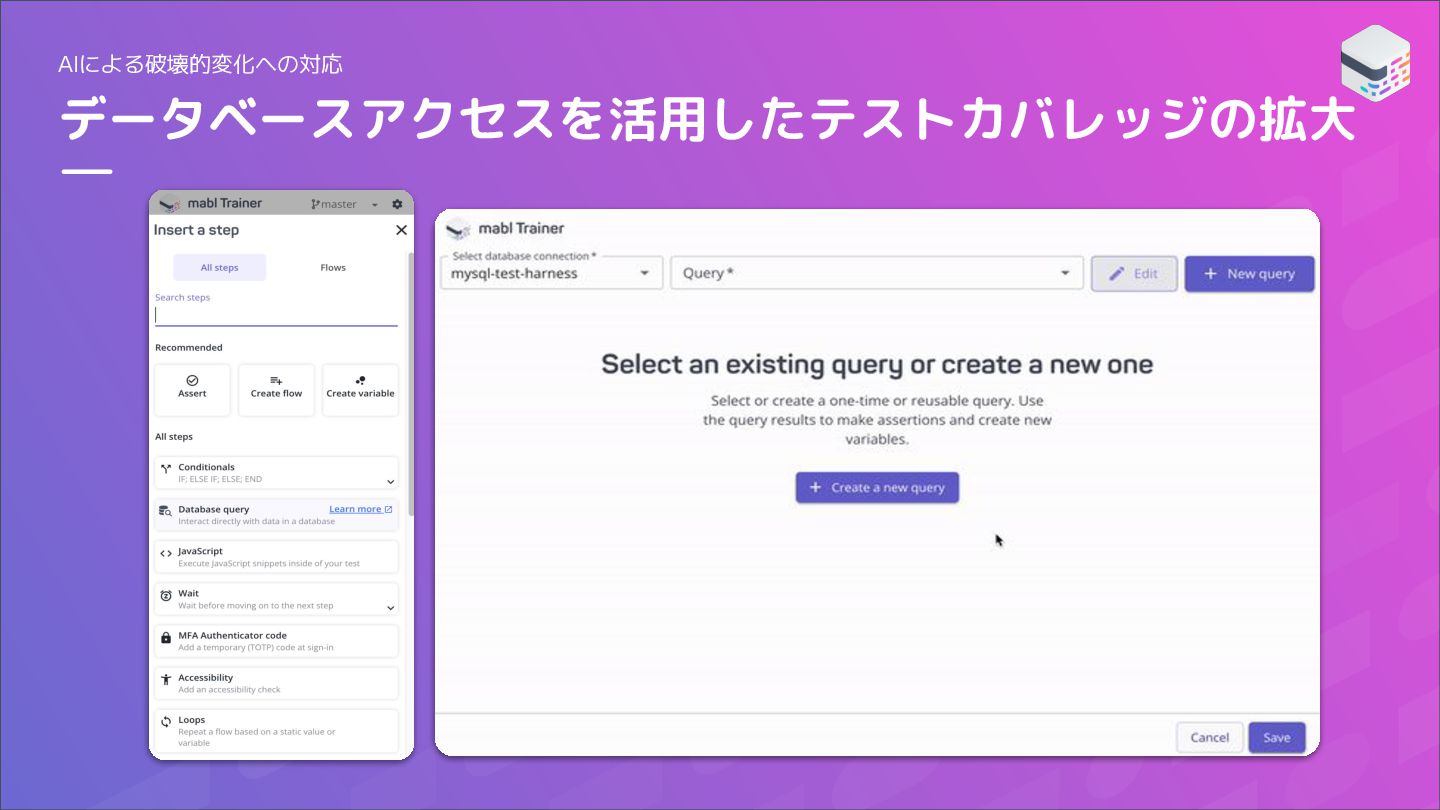1440x810 pixels.
Task: Select the Loops step
Action: [x=276, y=730]
